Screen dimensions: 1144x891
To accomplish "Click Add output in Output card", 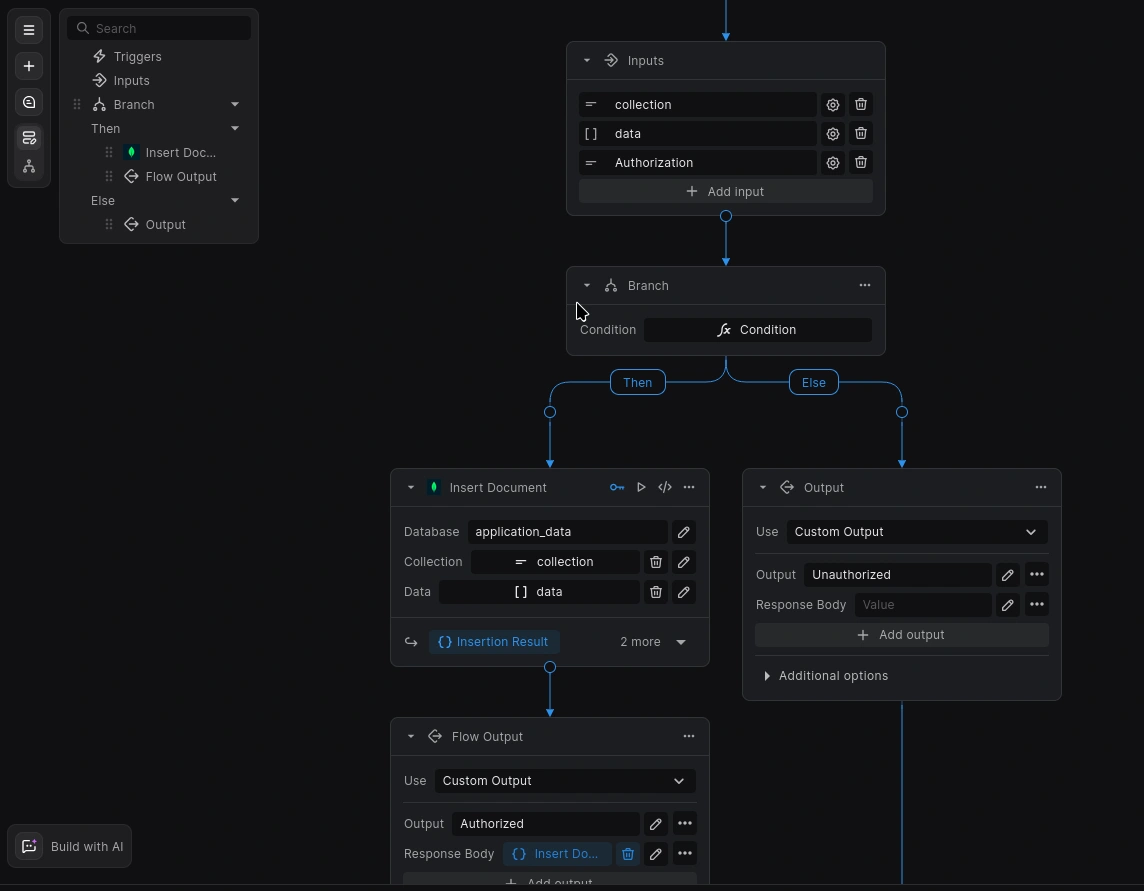I will 902,635.
